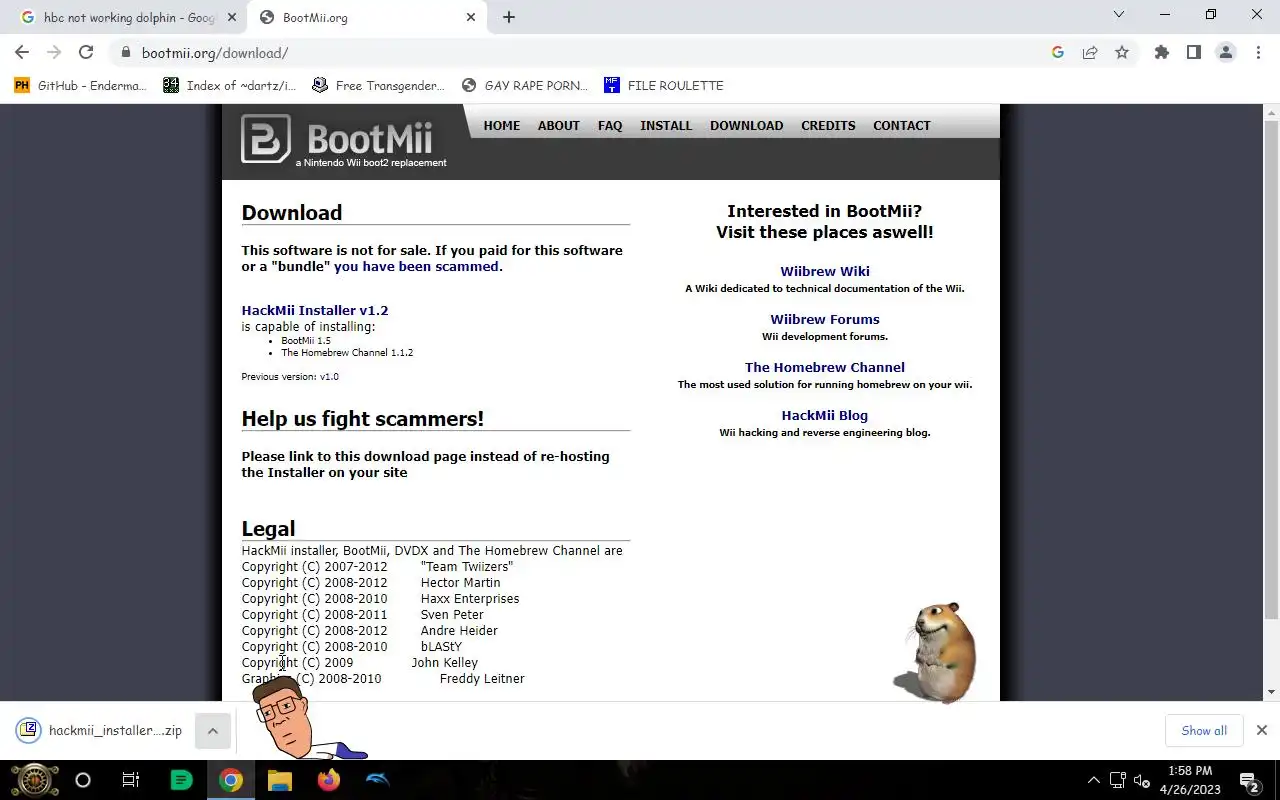Screen dimensions: 1280x800
Task: Go back to previous page
Action: [22, 52]
